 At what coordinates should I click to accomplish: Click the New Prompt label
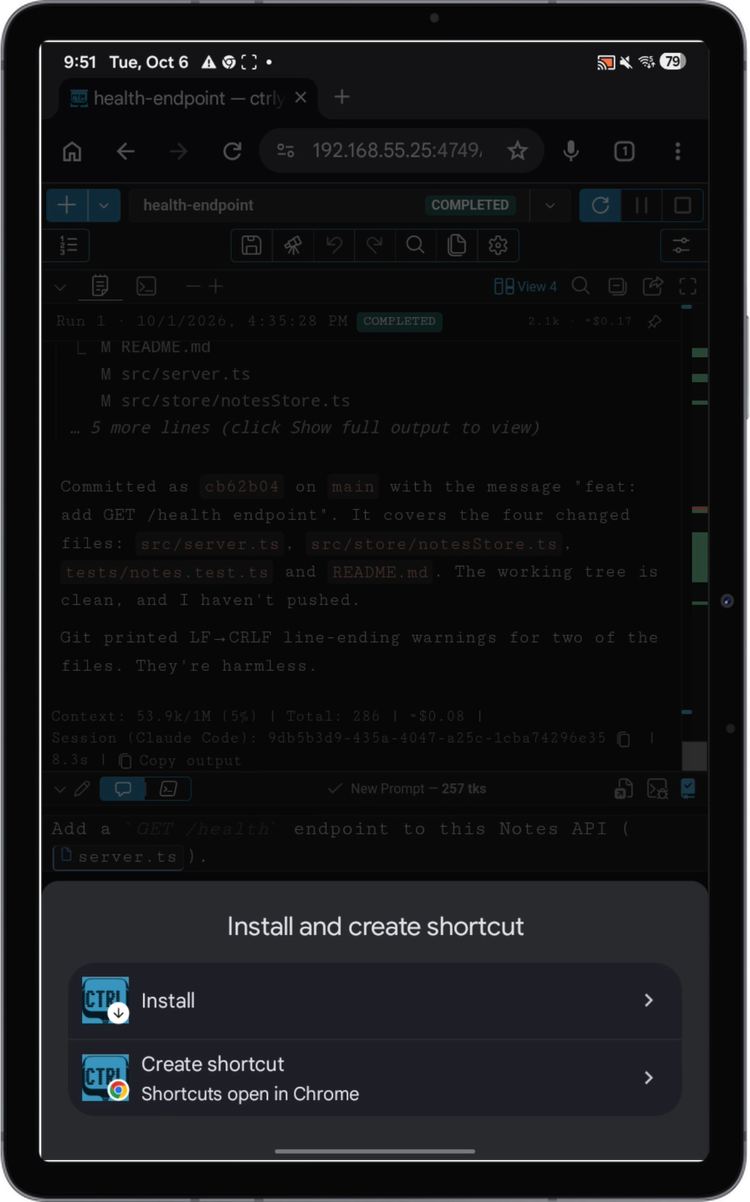[x=407, y=789]
